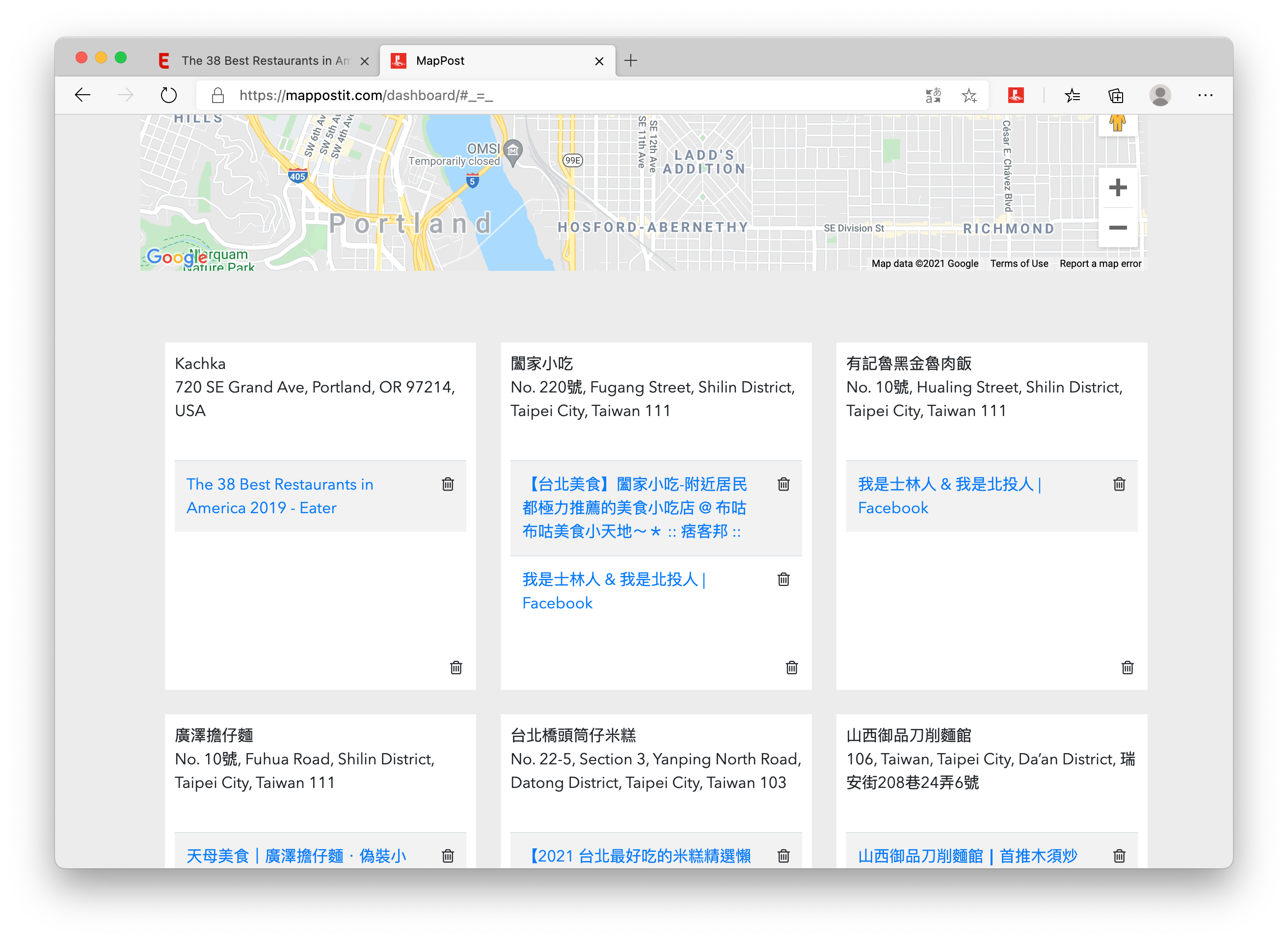Click the Map data ©2021 Google text
Screen dimensions: 1288x941
pos(924,264)
